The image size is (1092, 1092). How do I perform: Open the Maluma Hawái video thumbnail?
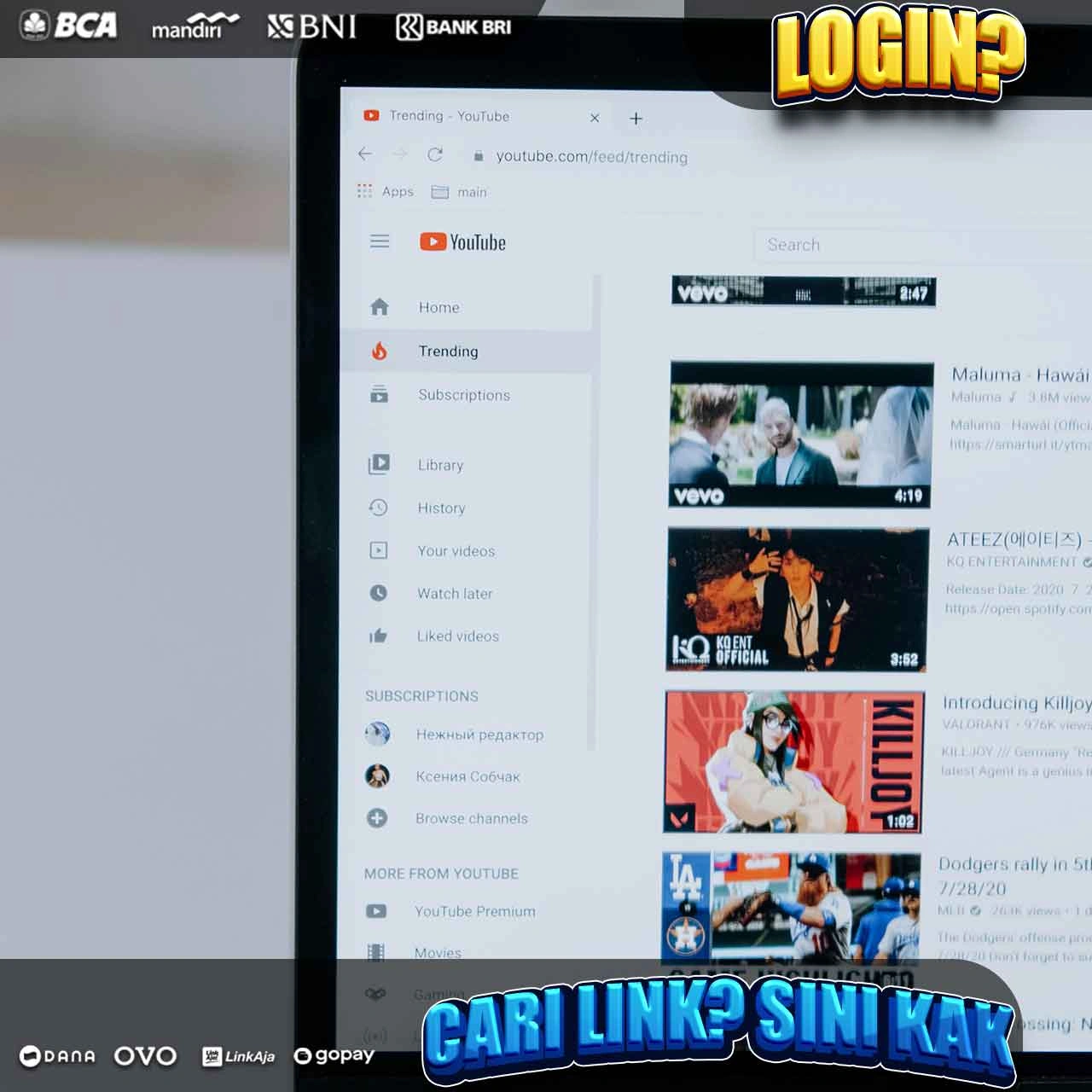point(801,435)
